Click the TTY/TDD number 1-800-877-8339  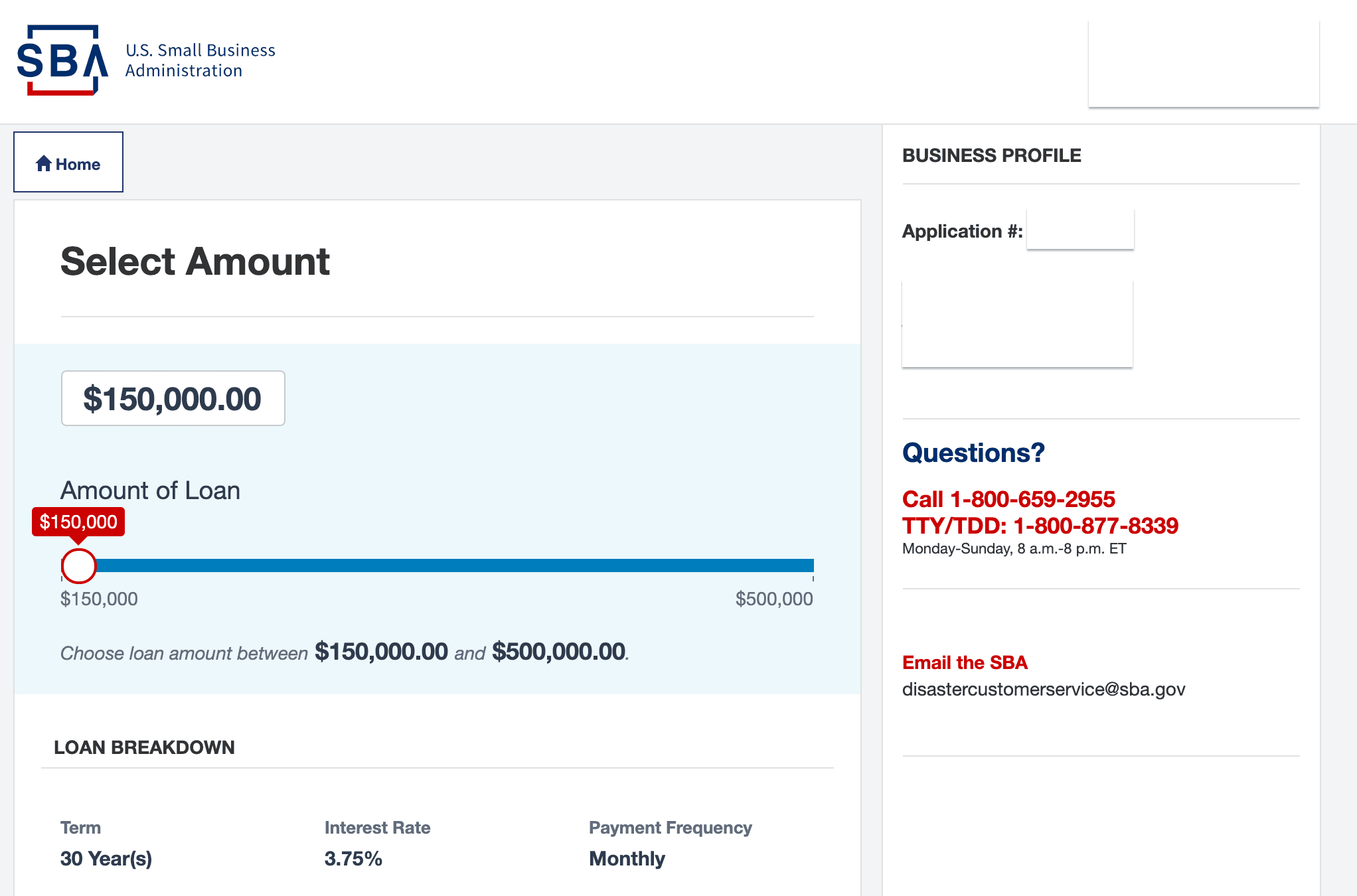pos(1039,526)
